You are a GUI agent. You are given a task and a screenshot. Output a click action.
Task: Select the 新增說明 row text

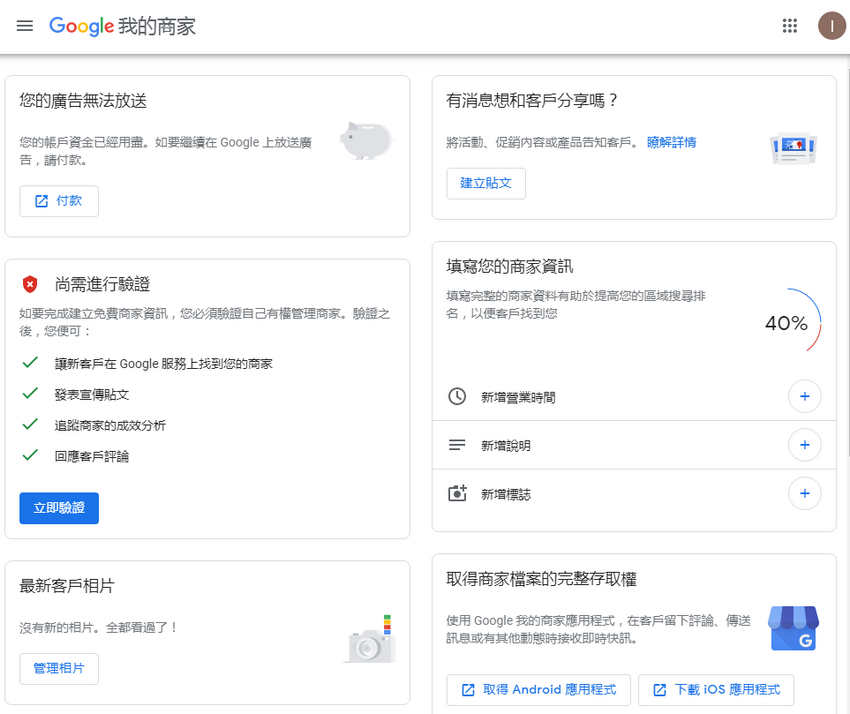[506, 446]
